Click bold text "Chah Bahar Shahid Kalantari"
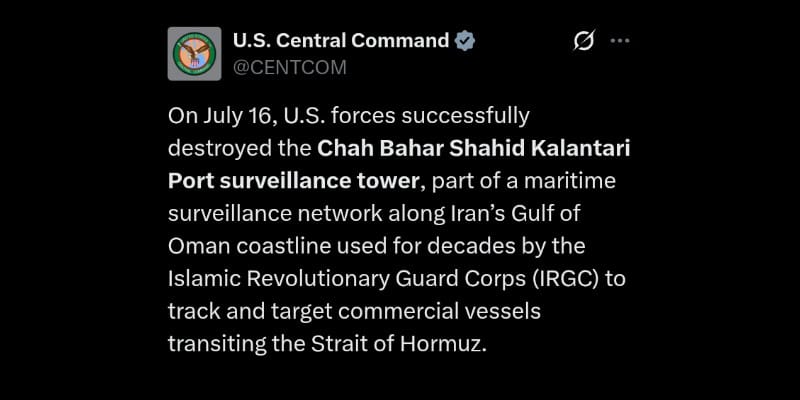This screenshot has height=400, width=800. (x=473, y=148)
